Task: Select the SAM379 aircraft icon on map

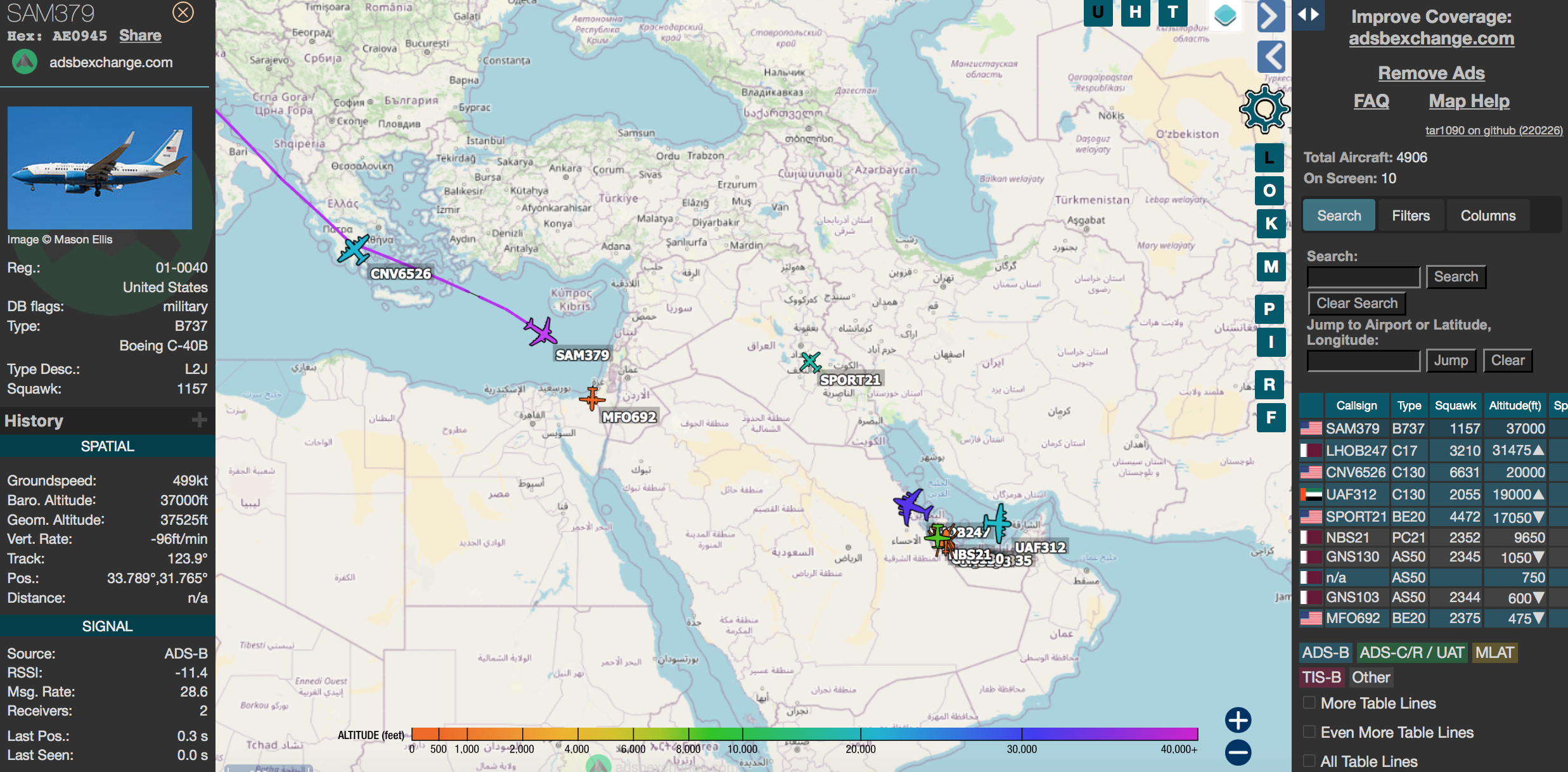Action: tap(541, 331)
